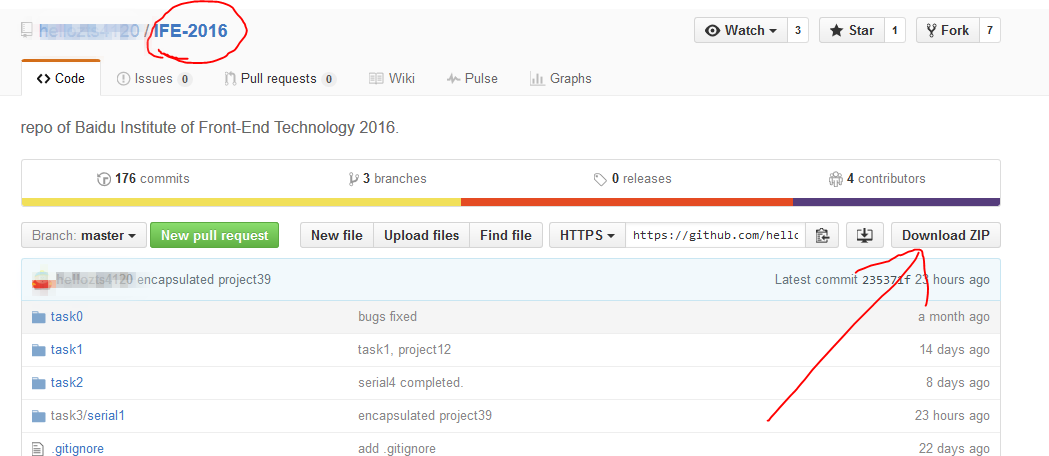Viewport: 1049px width, 456px height.
Task: Click the author avatar in commit bar
Action: (x=43, y=279)
